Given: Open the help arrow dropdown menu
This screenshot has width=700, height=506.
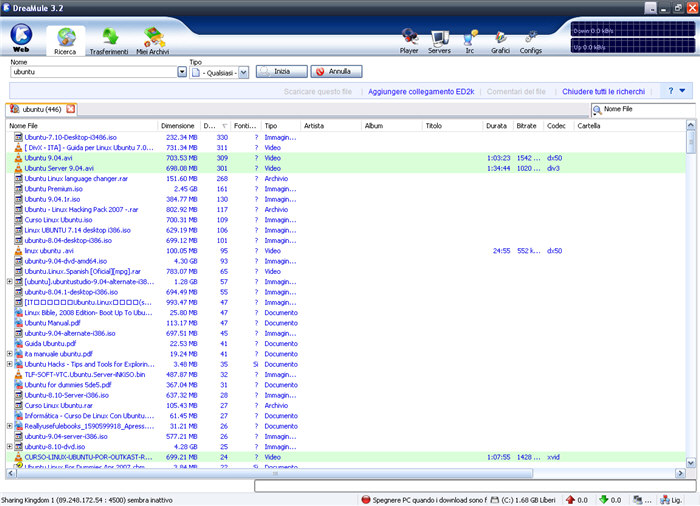Looking at the screenshot, I should (x=682, y=91).
